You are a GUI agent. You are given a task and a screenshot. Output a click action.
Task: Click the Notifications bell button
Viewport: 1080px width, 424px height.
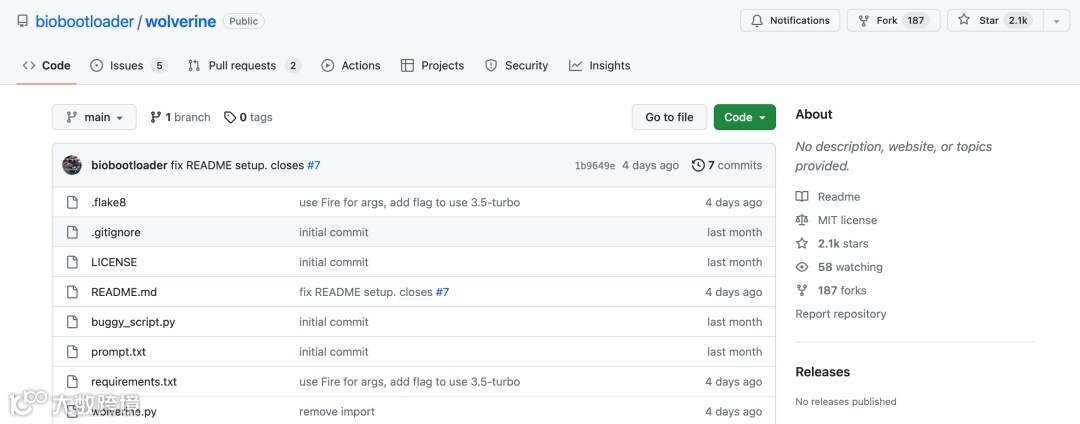pos(789,21)
